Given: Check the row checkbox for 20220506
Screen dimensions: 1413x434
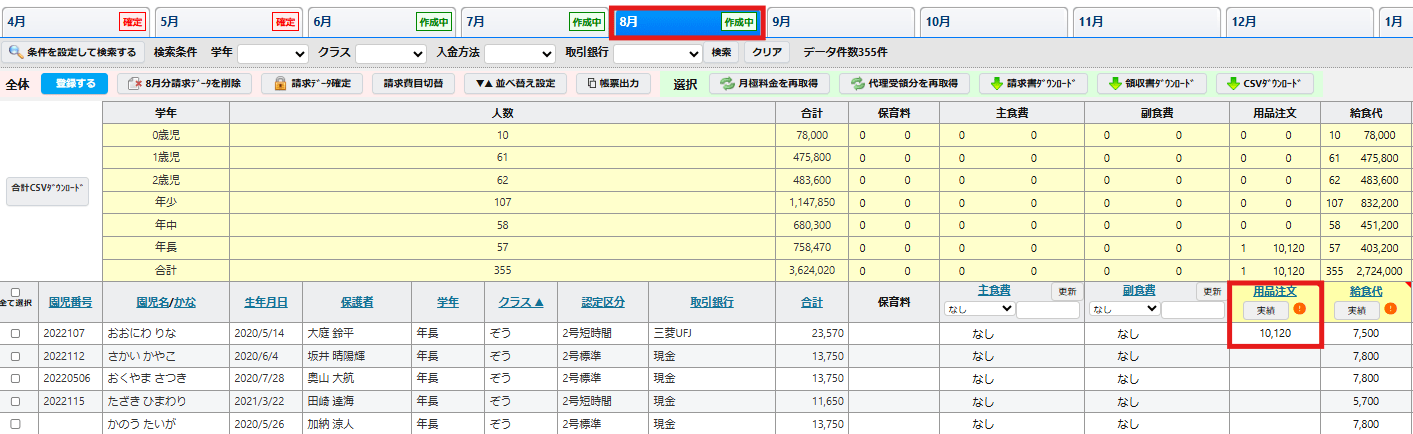Looking at the screenshot, I should [x=15, y=378].
